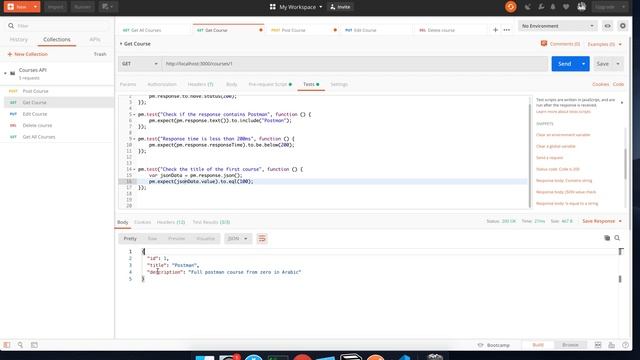This screenshot has height=360, width=640.
Task: Open the No Environment dropdown
Action: tap(558, 26)
